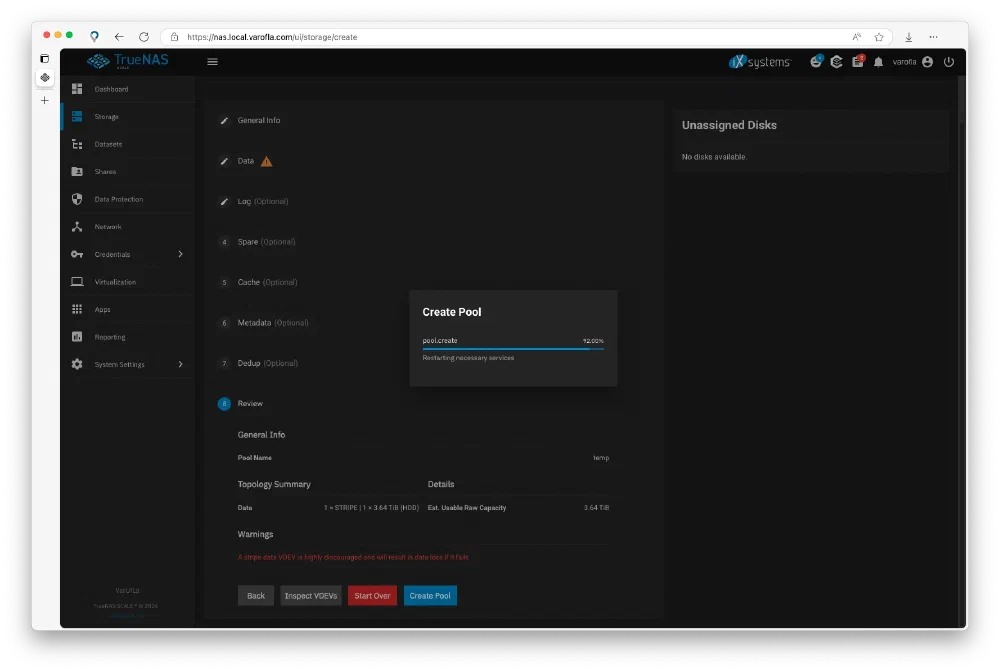Click the Data Protection shield icon
Viewport: 1000px width, 672px height.
tap(77, 199)
